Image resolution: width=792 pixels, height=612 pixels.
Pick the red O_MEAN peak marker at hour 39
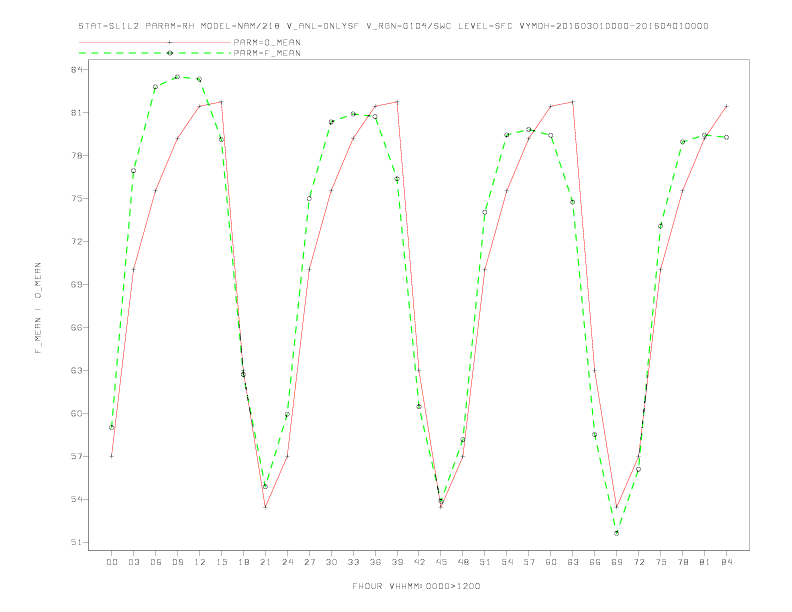(x=397, y=102)
